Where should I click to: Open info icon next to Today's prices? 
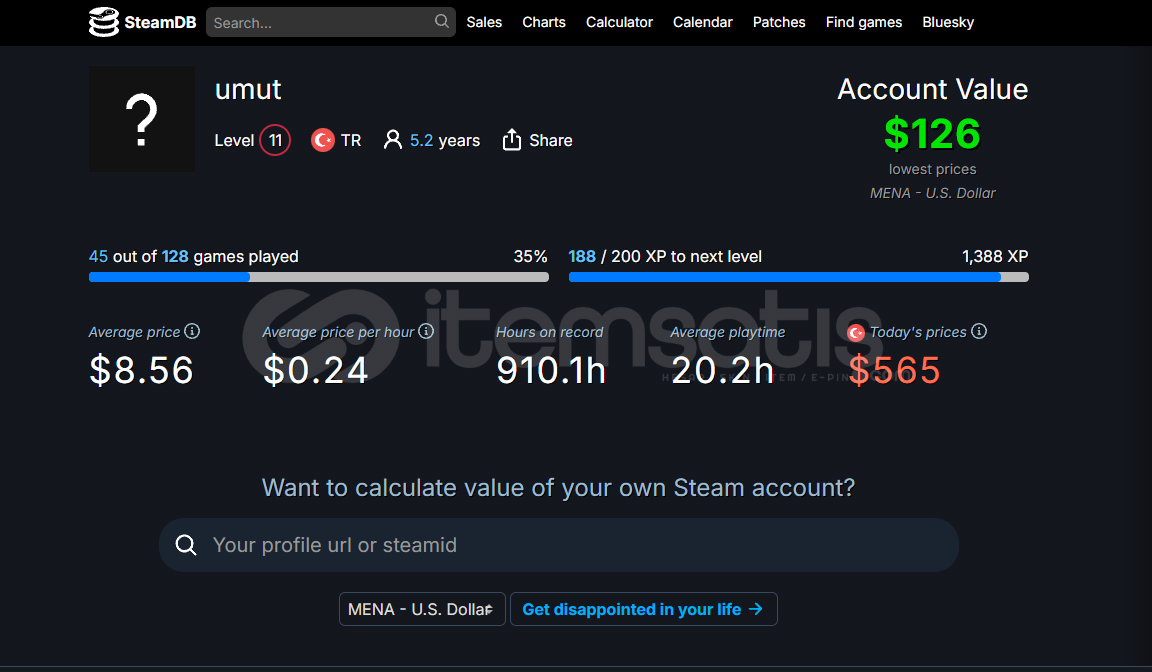(979, 331)
